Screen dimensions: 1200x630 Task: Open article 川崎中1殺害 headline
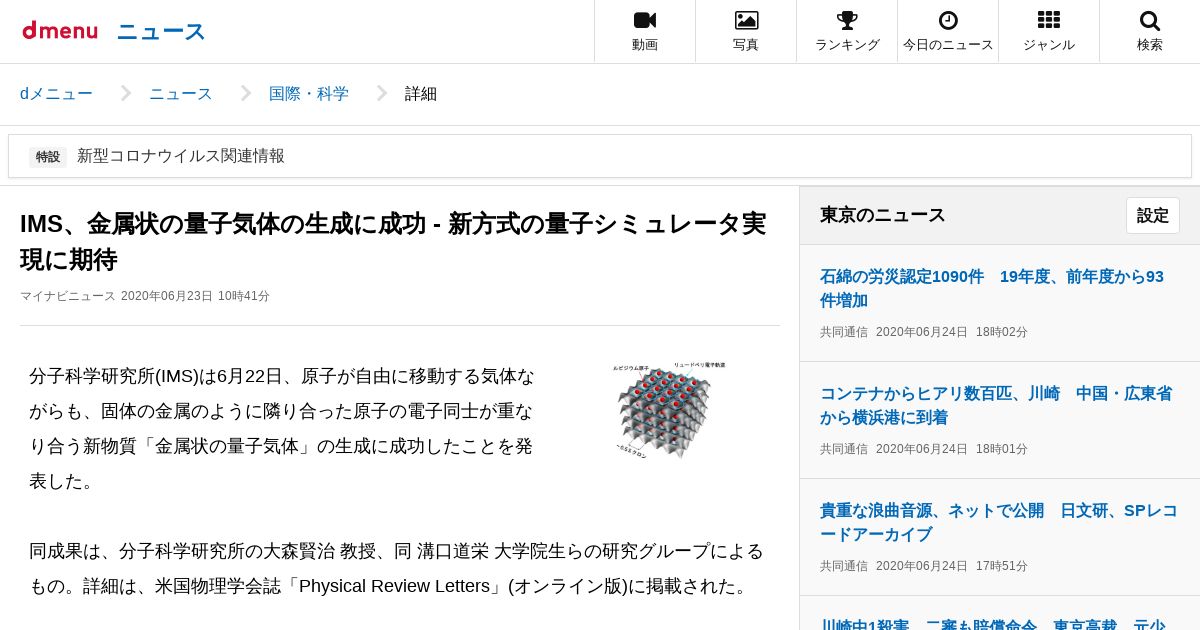click(x=993, y=624)
